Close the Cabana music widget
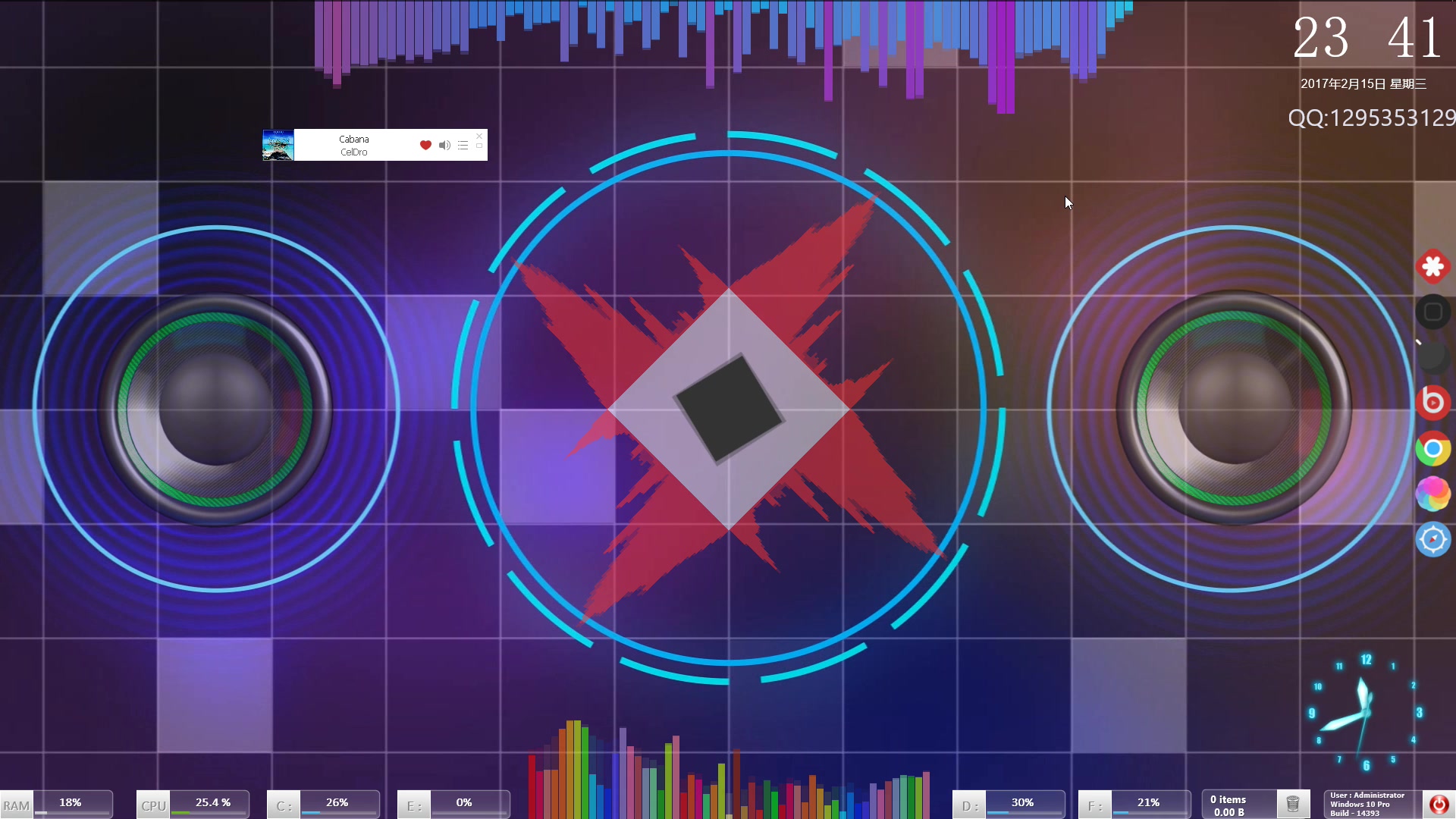Image resolution: width=1456 pixels, height=819 pixels. click(x=479, y=136)
